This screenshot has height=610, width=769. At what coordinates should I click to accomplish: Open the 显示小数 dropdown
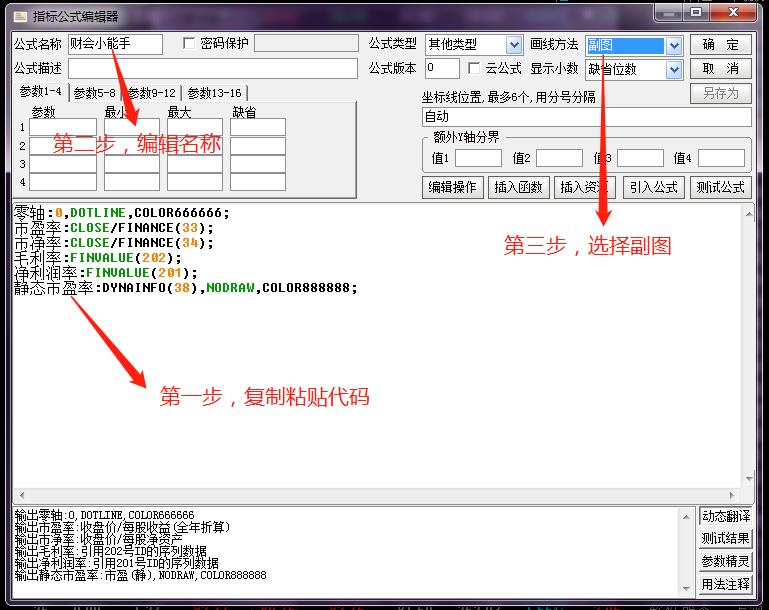click(673, 70)
